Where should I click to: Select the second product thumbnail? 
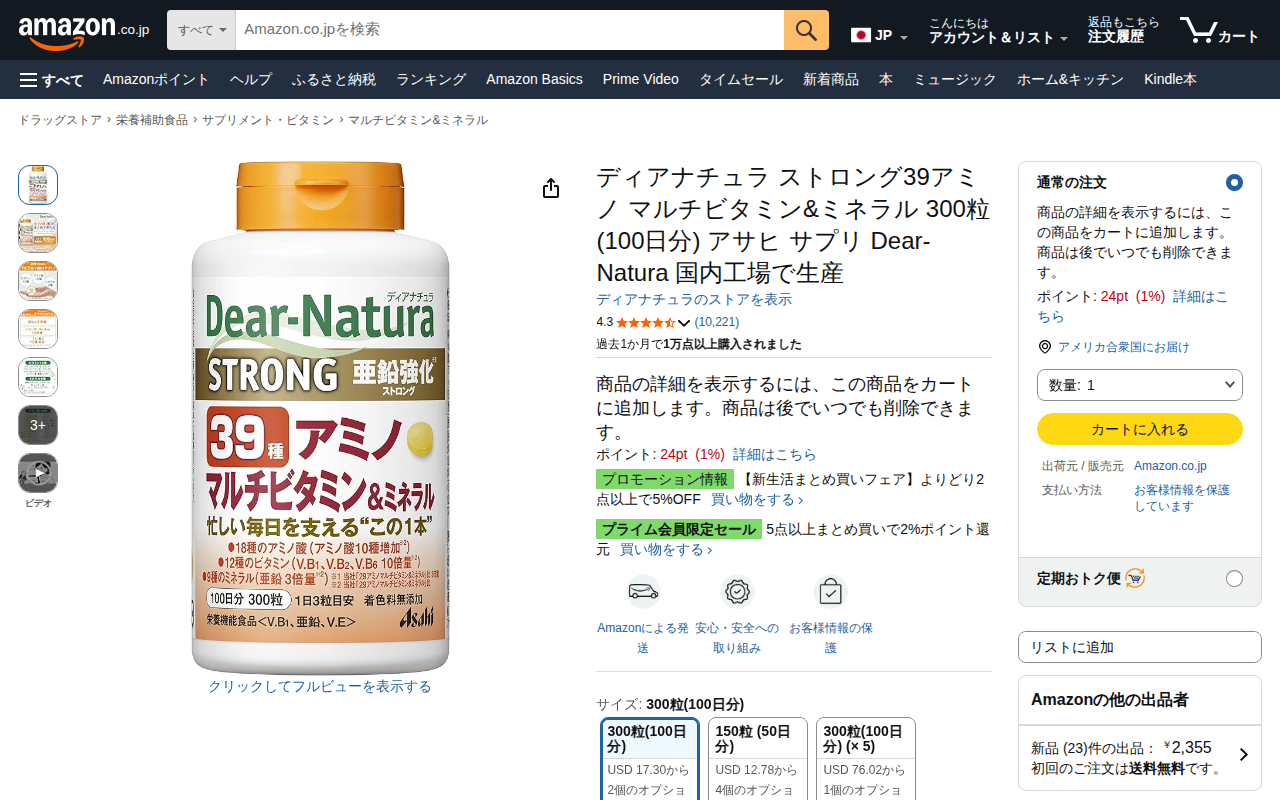pyautogui.click(x=38, y=233)
